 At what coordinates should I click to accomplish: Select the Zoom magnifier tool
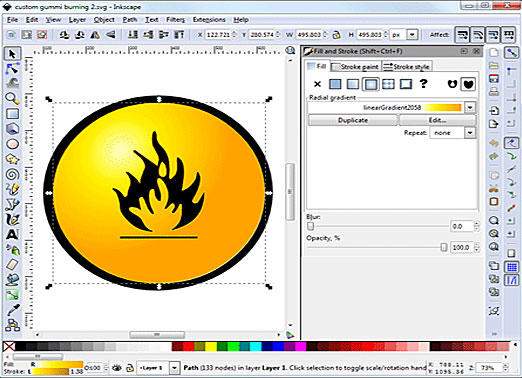tap(13, 99)
